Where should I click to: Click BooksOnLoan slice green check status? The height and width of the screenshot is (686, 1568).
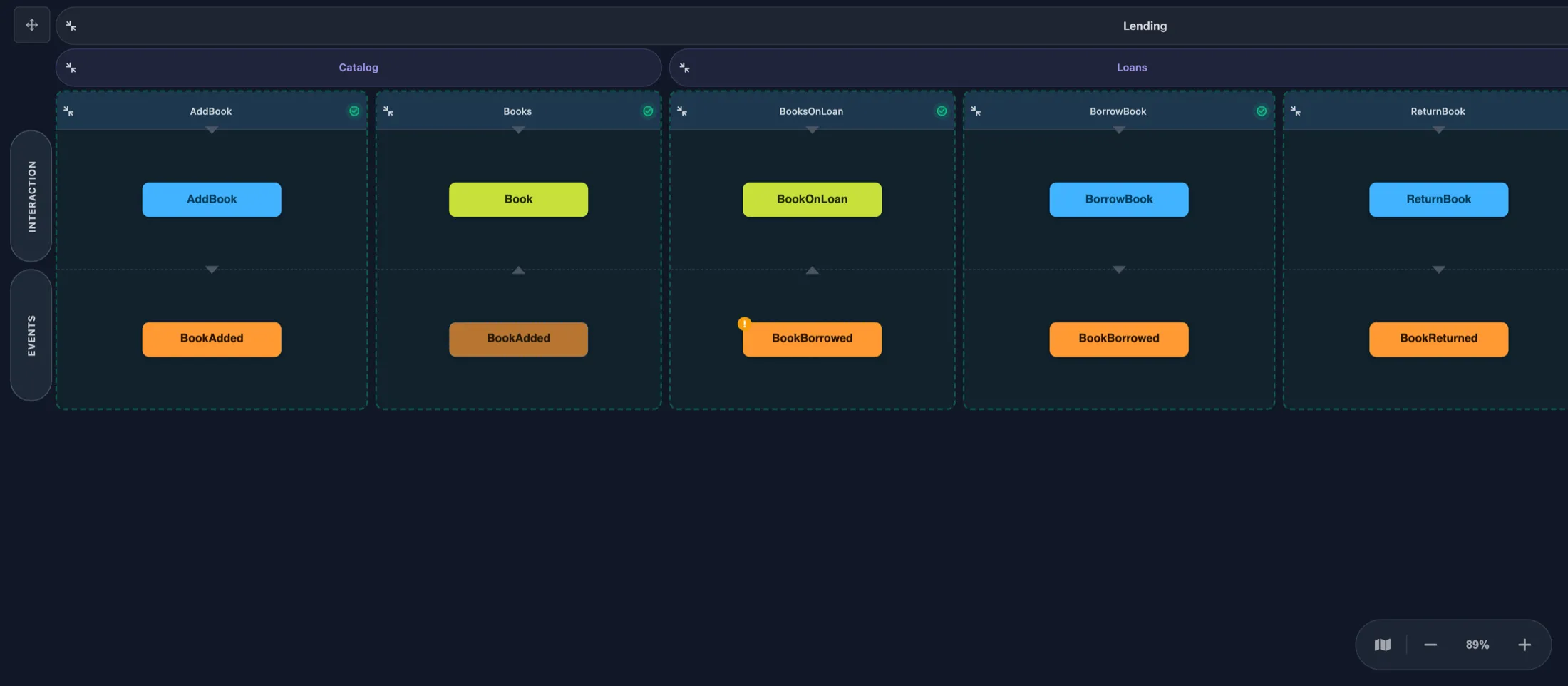point(942,111)
